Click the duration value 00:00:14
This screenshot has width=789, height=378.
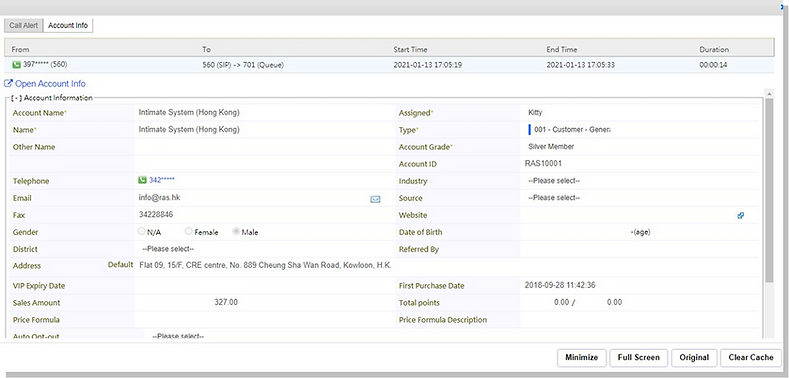click(713, 64)
